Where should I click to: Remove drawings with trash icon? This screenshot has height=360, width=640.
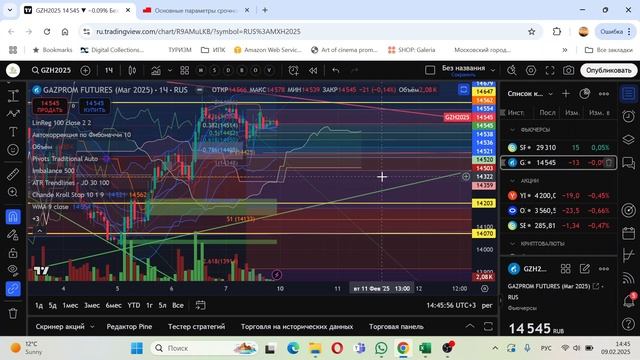pyautogui.click(x=13, y=313)
